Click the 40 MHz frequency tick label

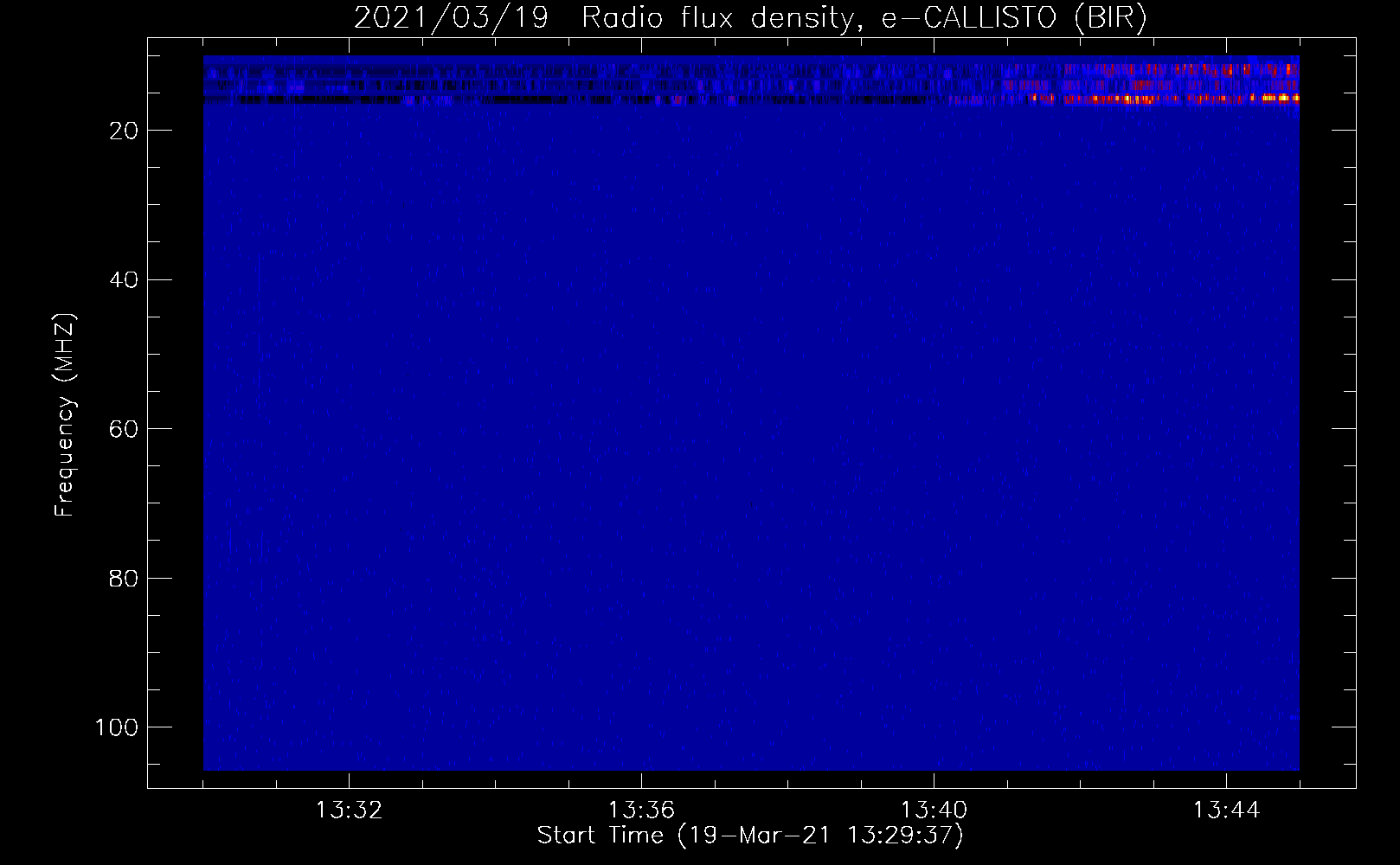click(124, 279)
